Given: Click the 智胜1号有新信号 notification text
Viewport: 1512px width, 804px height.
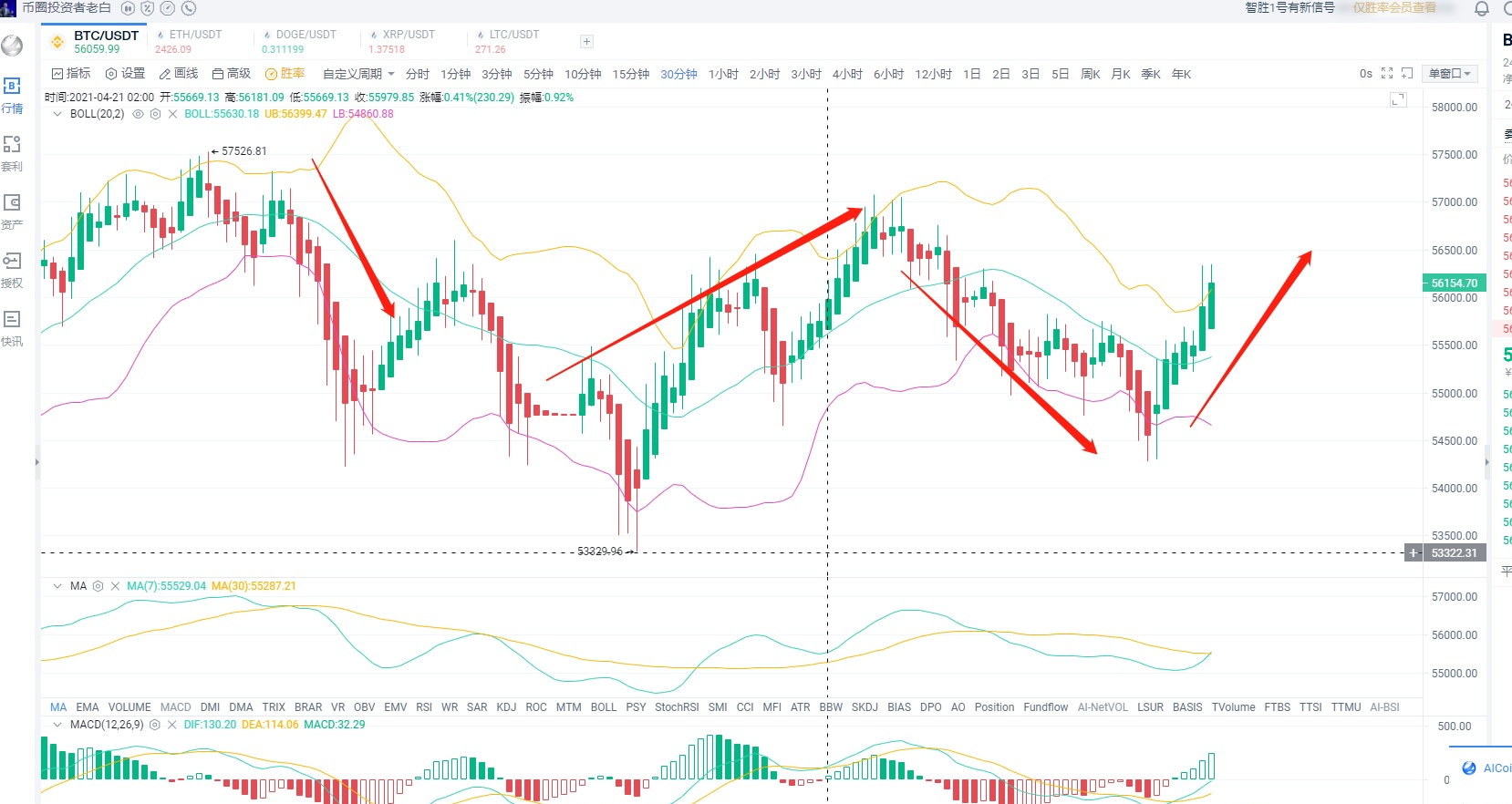Looking at the screenshot, I should point(1289,7).
